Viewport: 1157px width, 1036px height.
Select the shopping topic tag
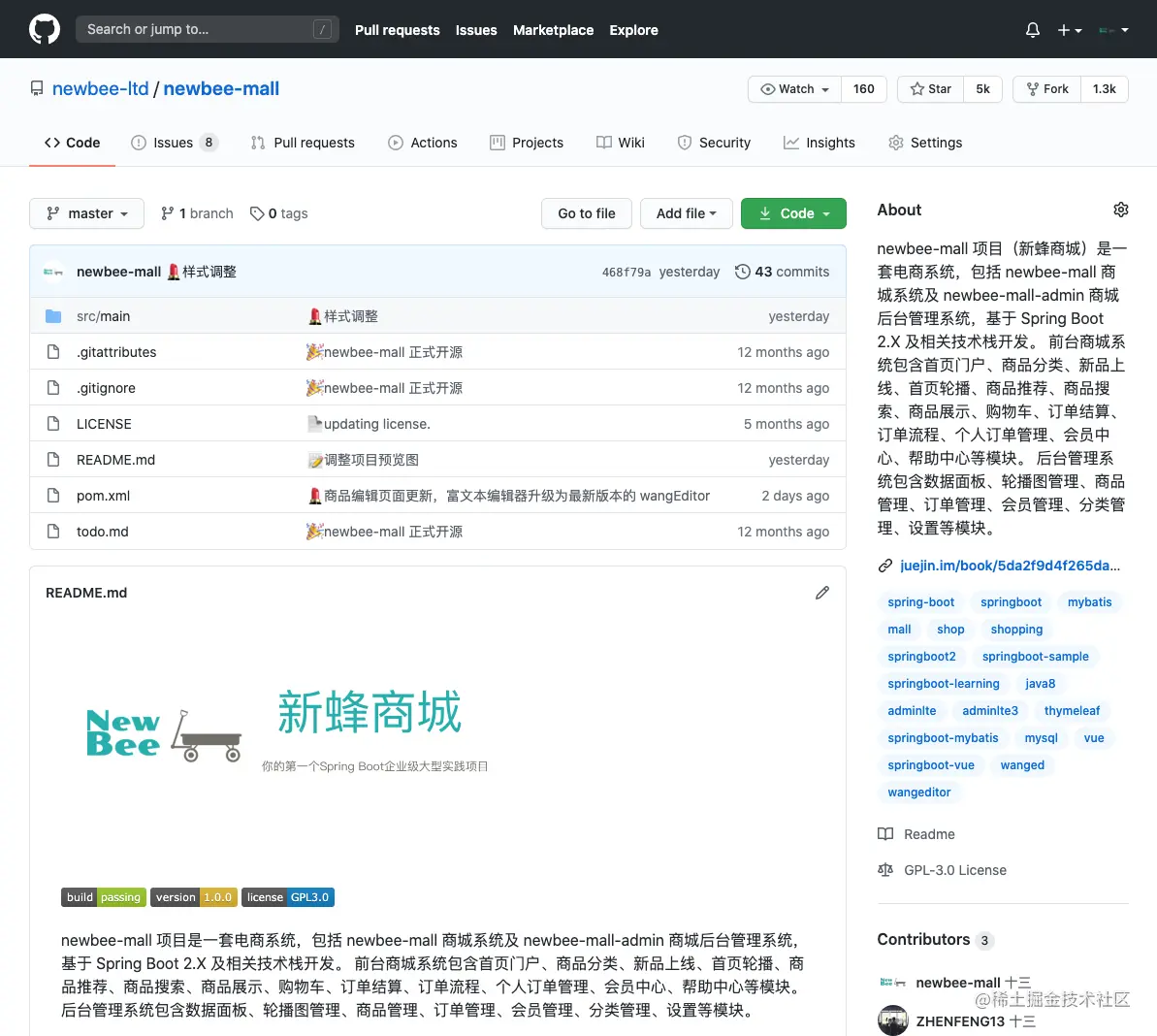pyautogui.click(x=1016, y=630)
